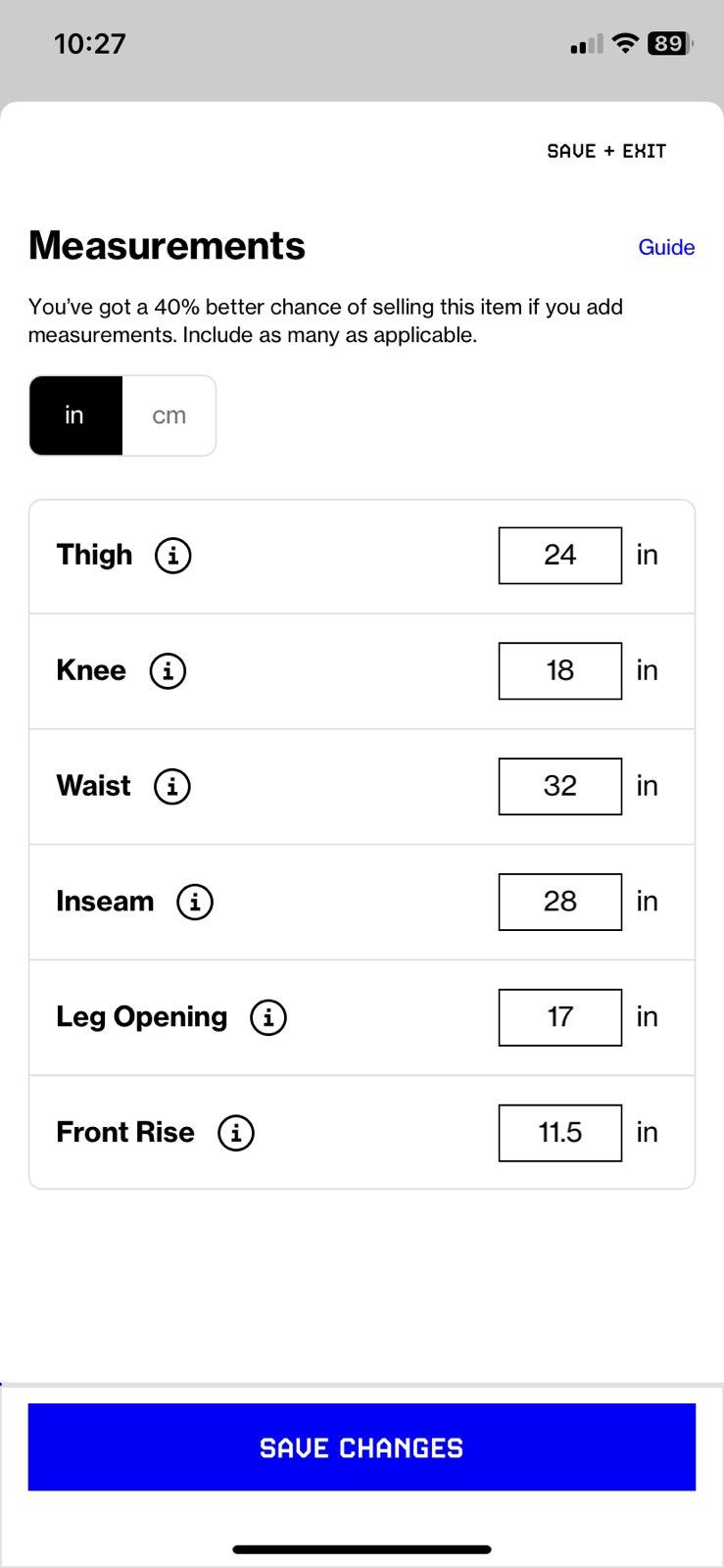Screen dimensions: 724x1568
Task: Edit the Thigh value field
Action: pos(559,556)
